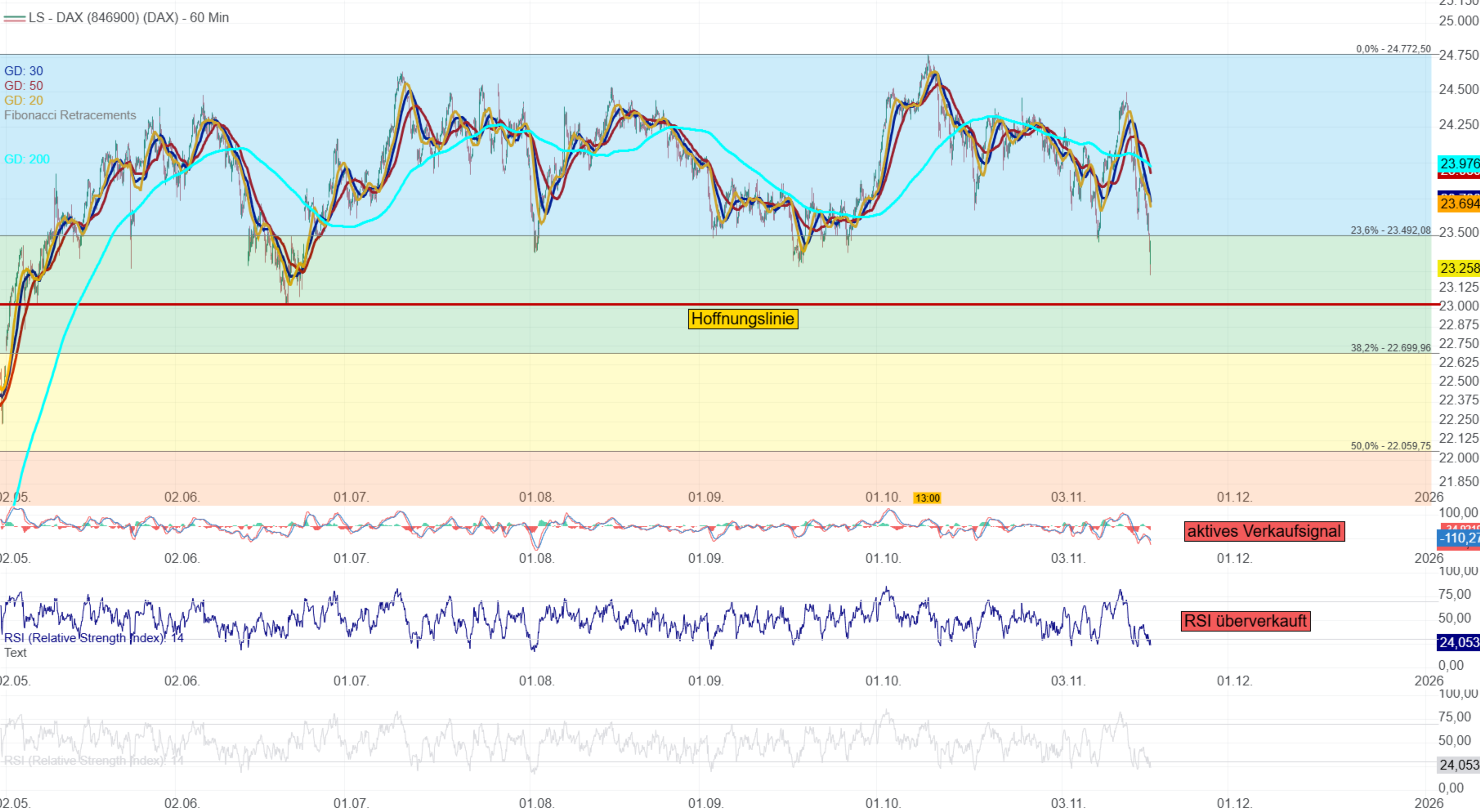
Task: Click the red RSI überverkauft annotation
Action: click(x=1245, y=621)
